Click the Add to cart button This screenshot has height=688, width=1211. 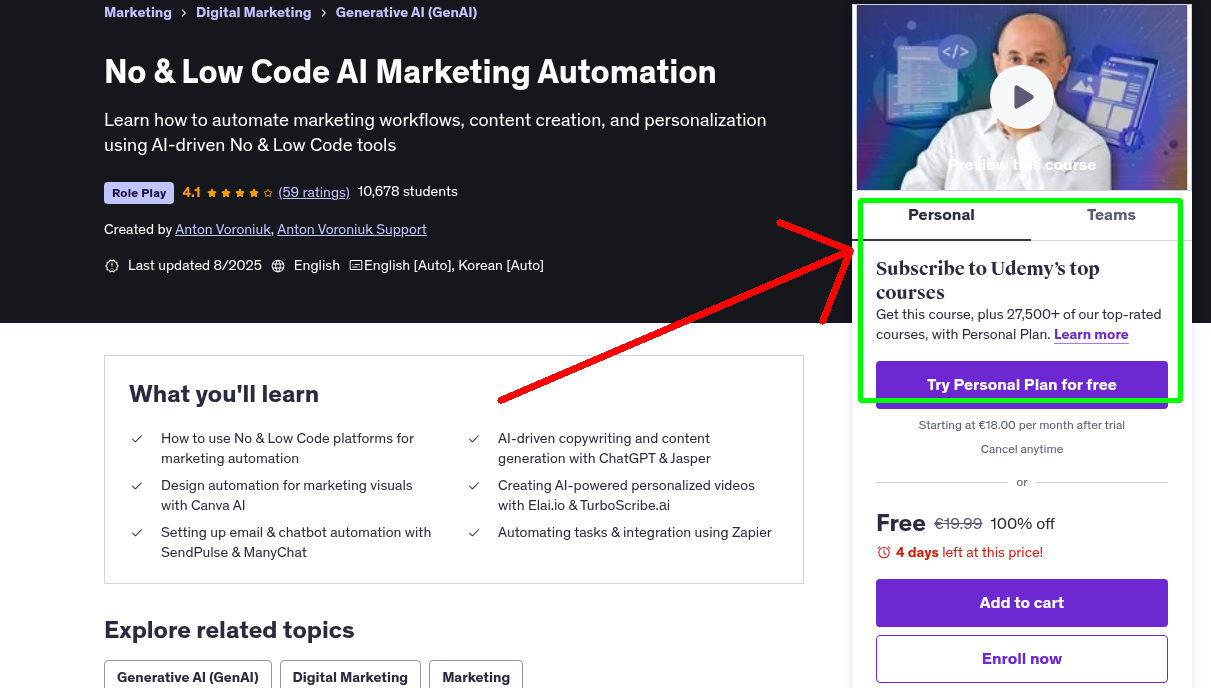[1022, 603]
